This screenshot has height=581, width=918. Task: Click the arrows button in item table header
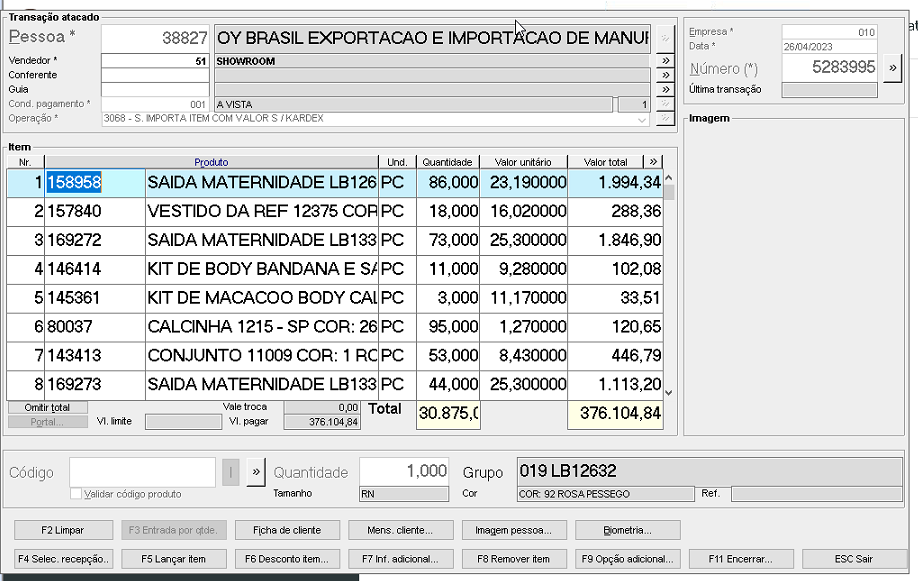(654, 161)
